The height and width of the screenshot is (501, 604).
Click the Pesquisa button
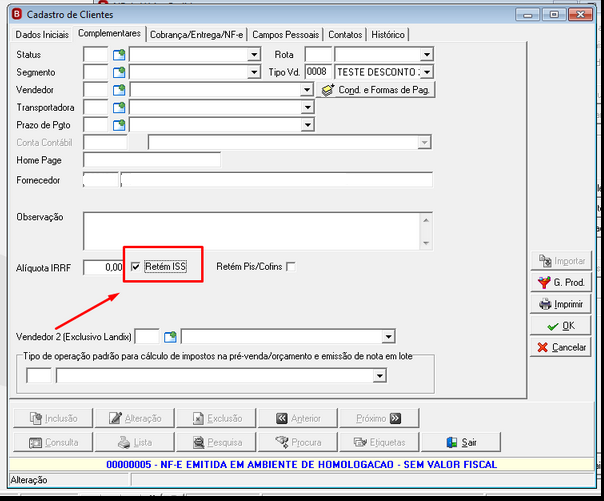216,442
